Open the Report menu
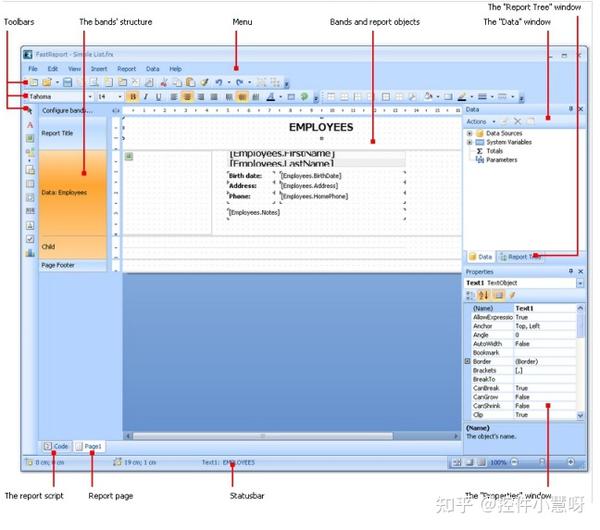600x530 pixels. click(x=127, y=69)
